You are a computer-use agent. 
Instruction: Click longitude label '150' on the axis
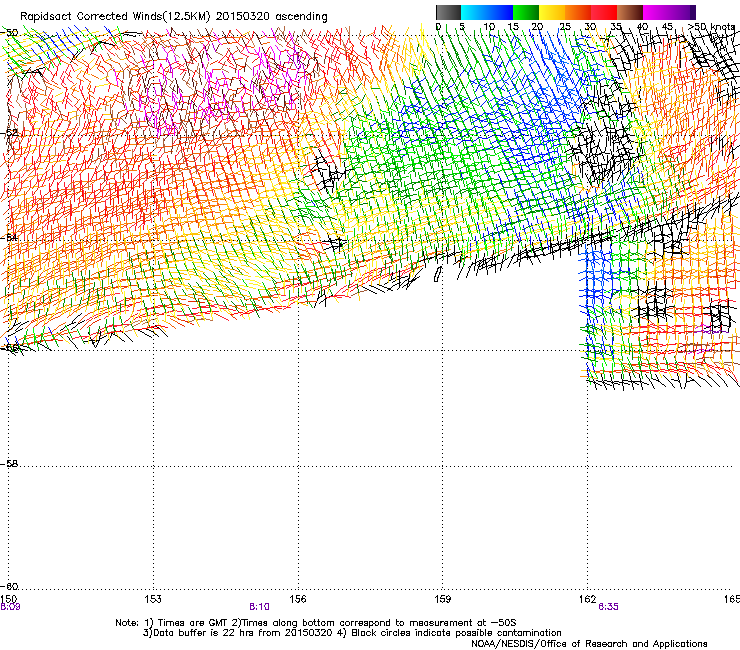8,599
